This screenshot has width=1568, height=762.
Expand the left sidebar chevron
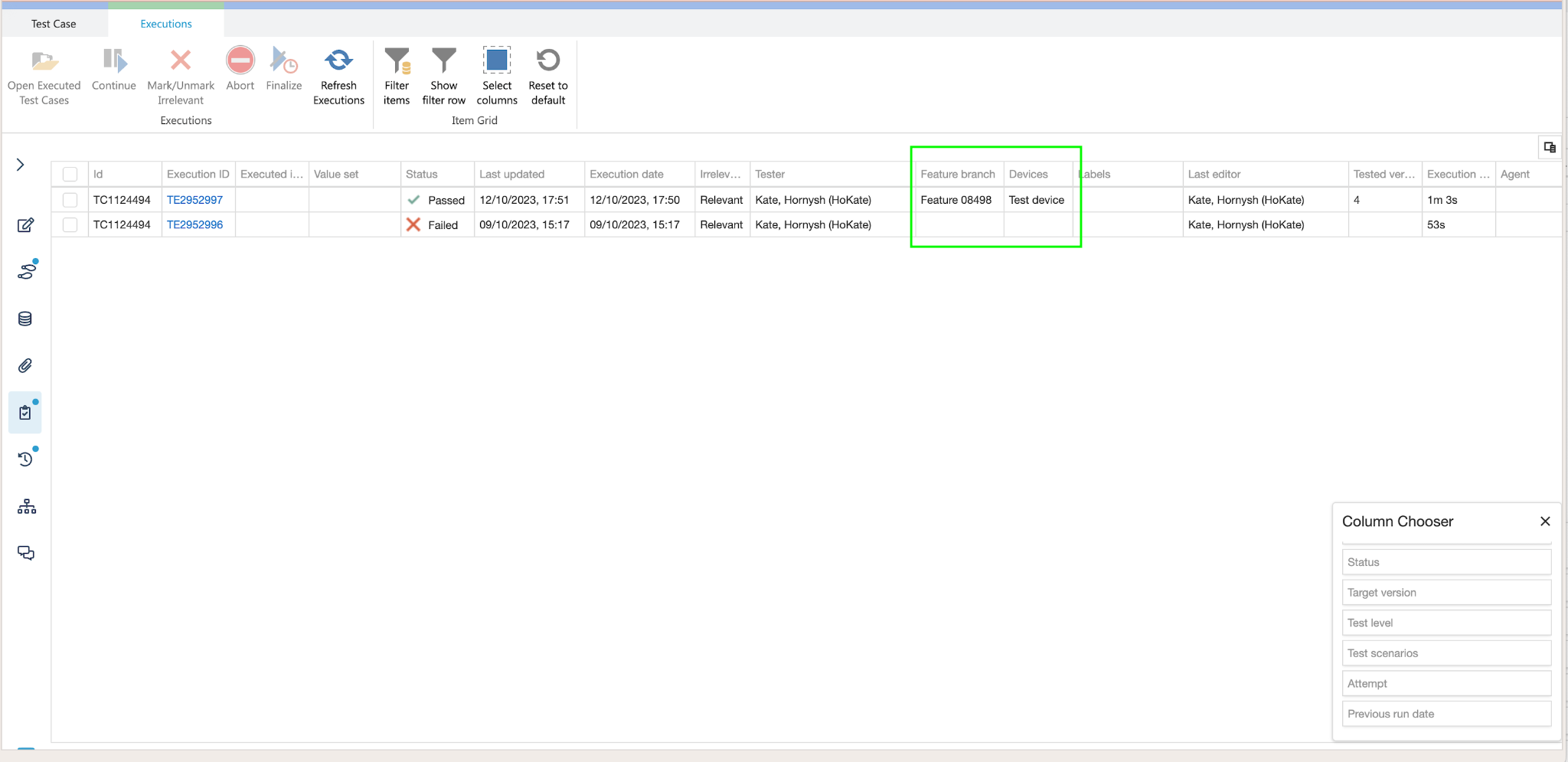[x=21, y=165]
